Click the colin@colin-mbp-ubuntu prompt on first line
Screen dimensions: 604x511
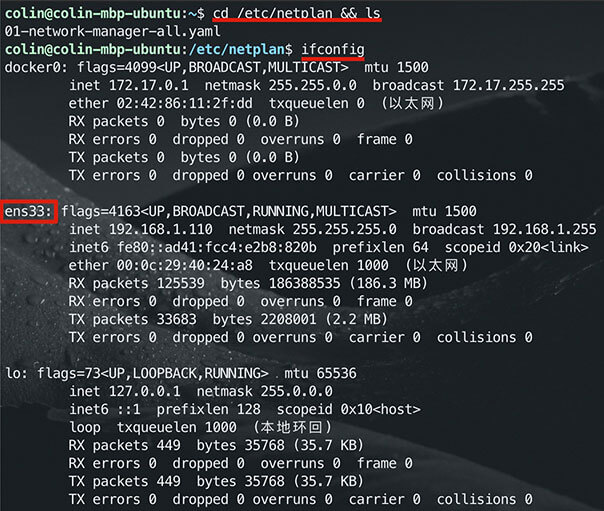96,13
